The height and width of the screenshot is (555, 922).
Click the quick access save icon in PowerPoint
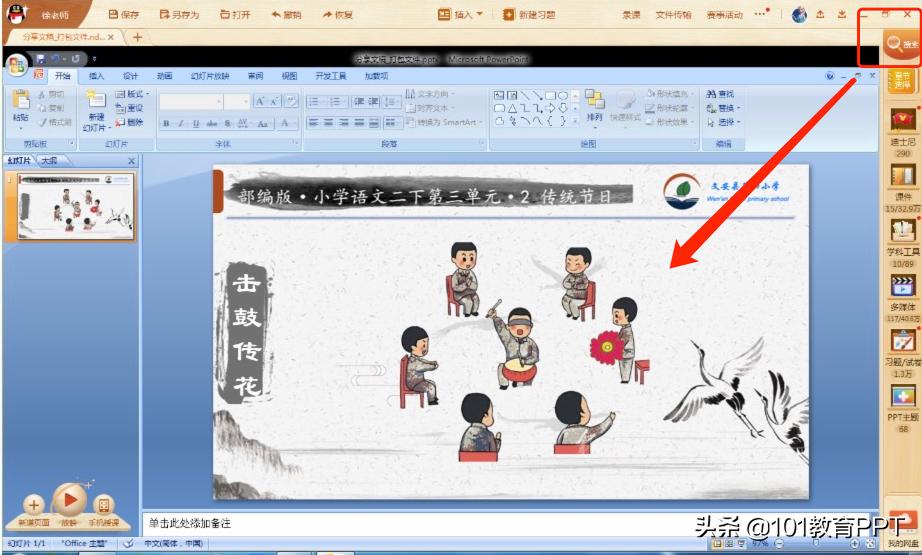pyautogui.click(x=41, y=59)
